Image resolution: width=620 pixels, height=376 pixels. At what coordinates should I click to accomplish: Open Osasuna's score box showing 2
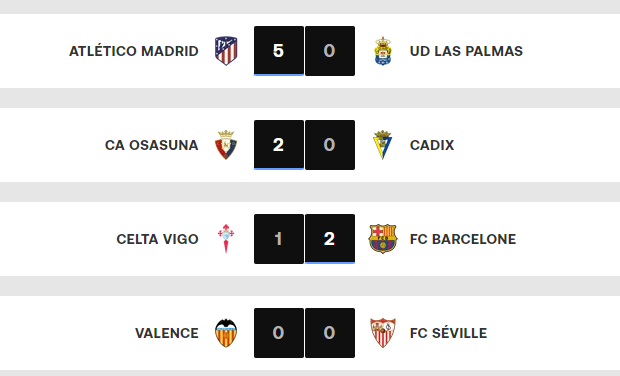[279, 145]
